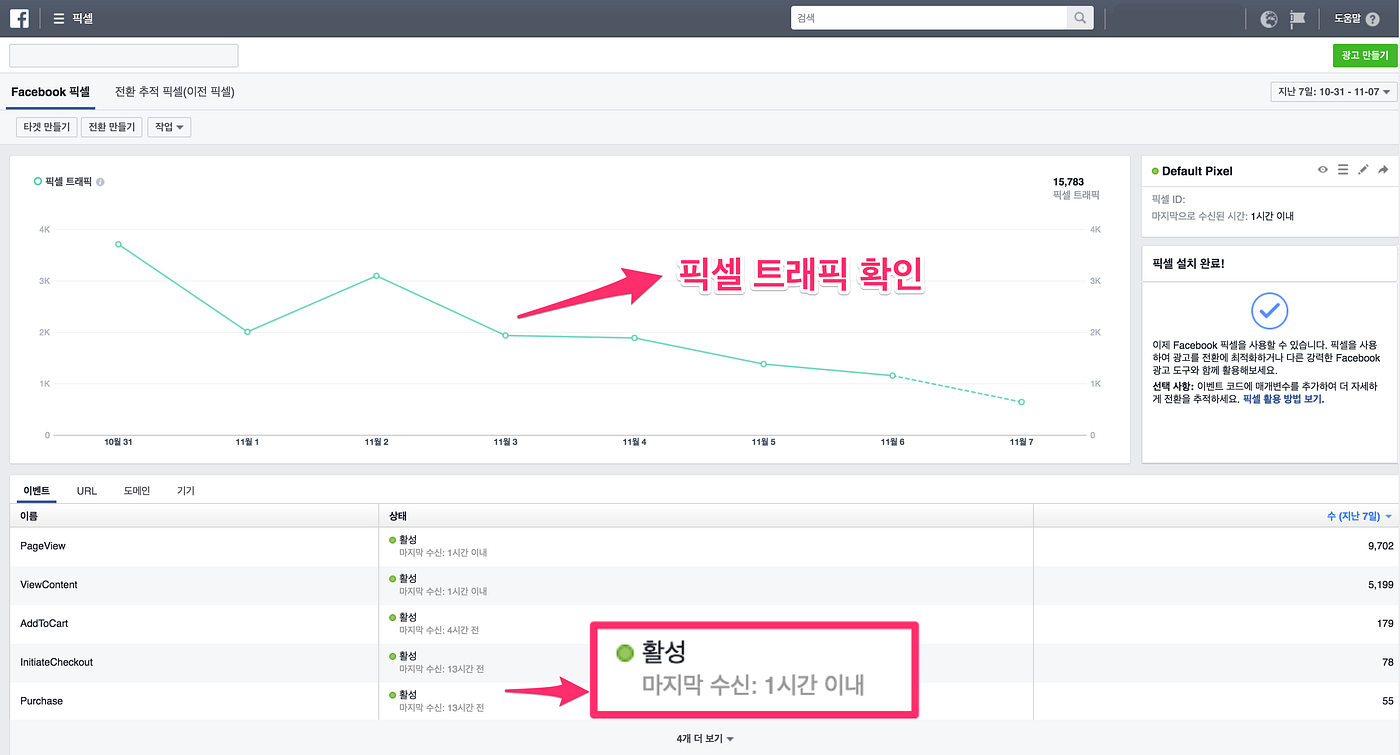Click the 활성 status in the ViewContent row

tap(408, 578)
